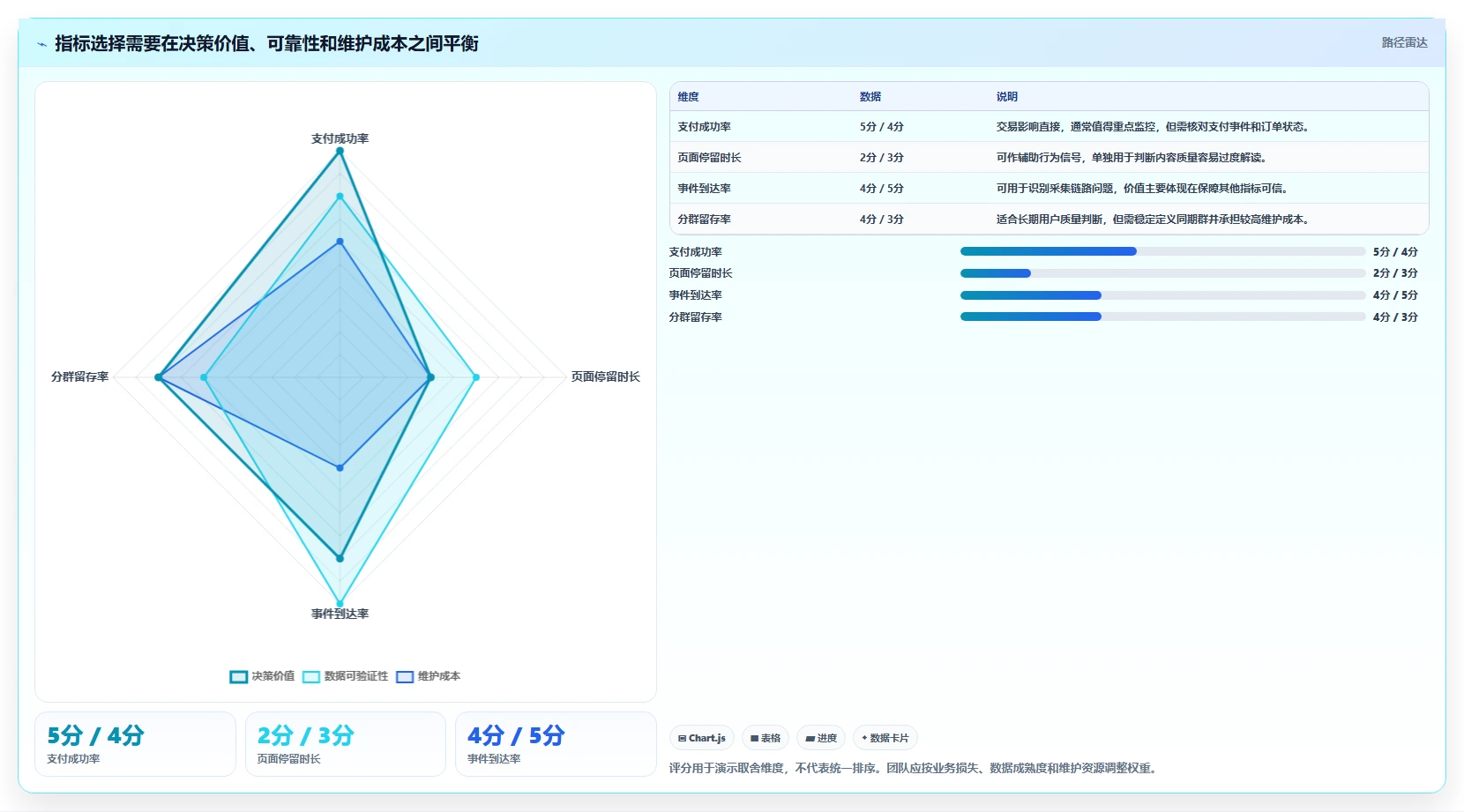Click table cell 4分 / 5分
The image size is (1464, 812).
(882, 189)
